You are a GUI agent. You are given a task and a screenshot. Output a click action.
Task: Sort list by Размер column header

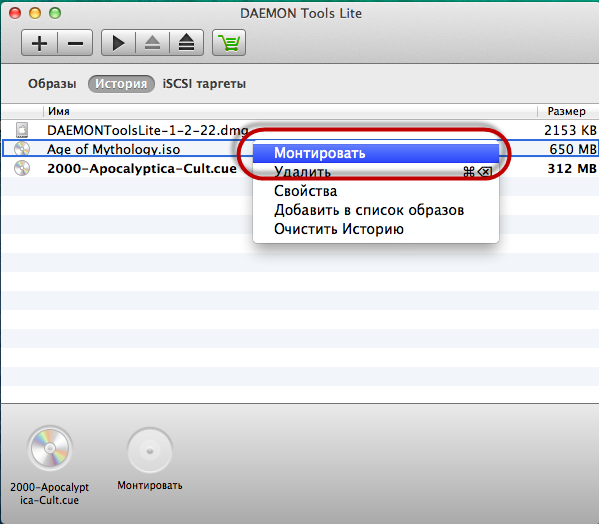pos(568,111)
